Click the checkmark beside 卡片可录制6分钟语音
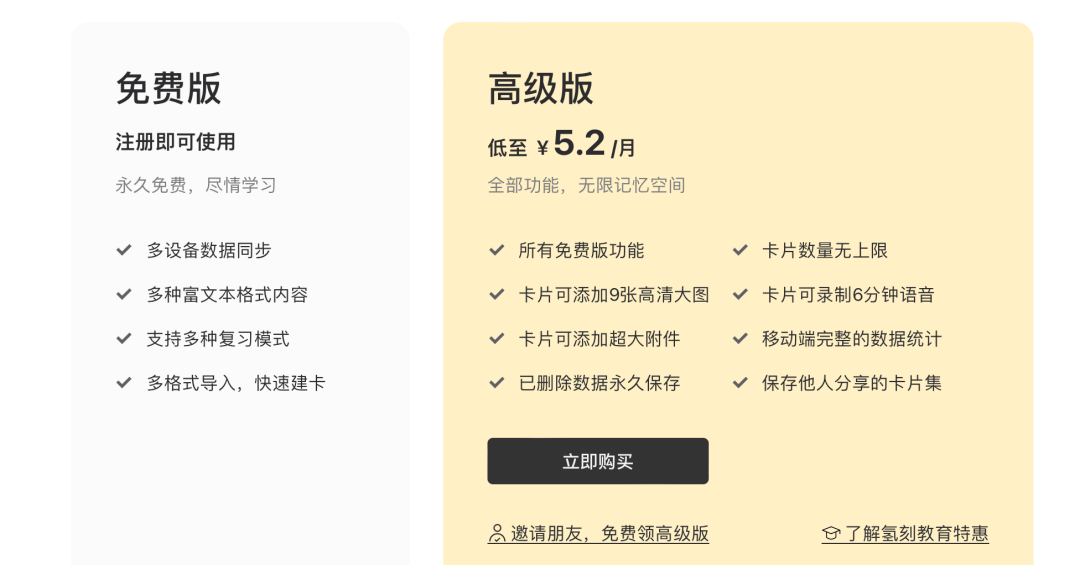 740,294
